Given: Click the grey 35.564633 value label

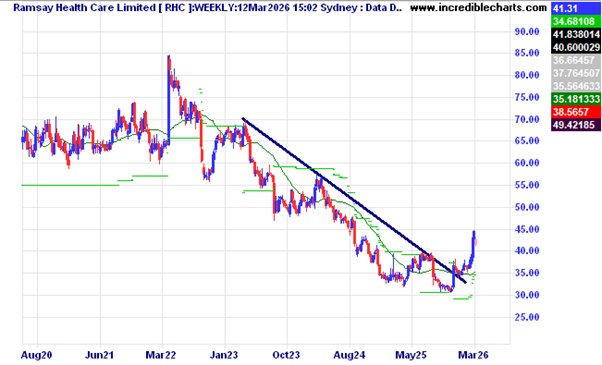Looking at the screenshot, I should (576, 86).
